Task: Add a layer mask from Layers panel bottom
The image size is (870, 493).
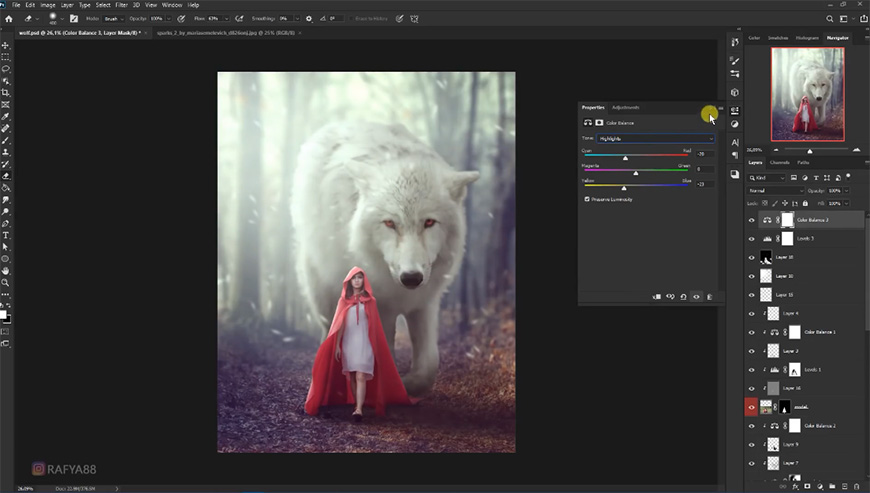Action: 807,486
